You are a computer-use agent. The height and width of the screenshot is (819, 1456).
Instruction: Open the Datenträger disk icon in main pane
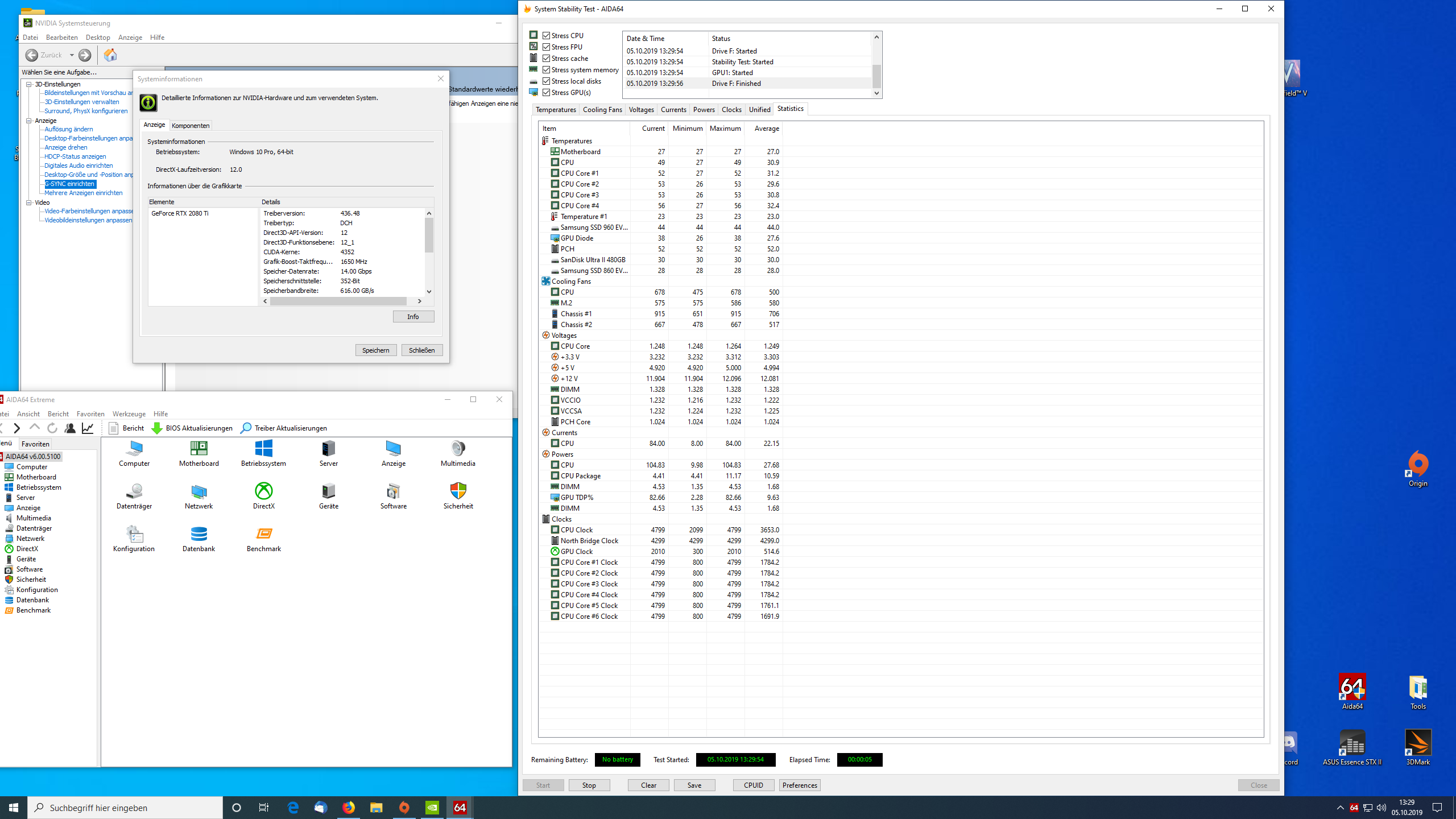coord(134,496)
